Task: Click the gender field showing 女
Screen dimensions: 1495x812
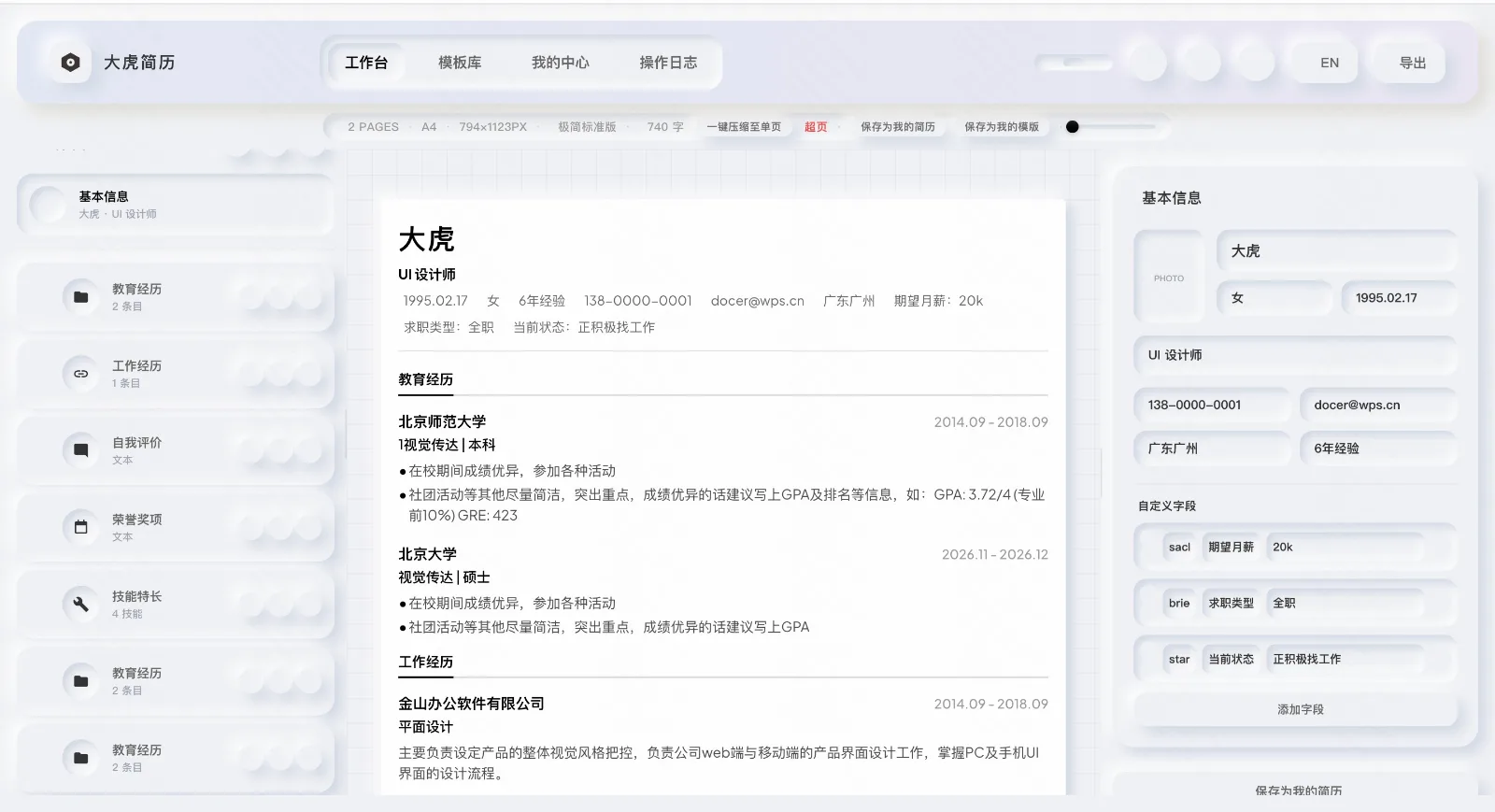Action: point(1274,298)
